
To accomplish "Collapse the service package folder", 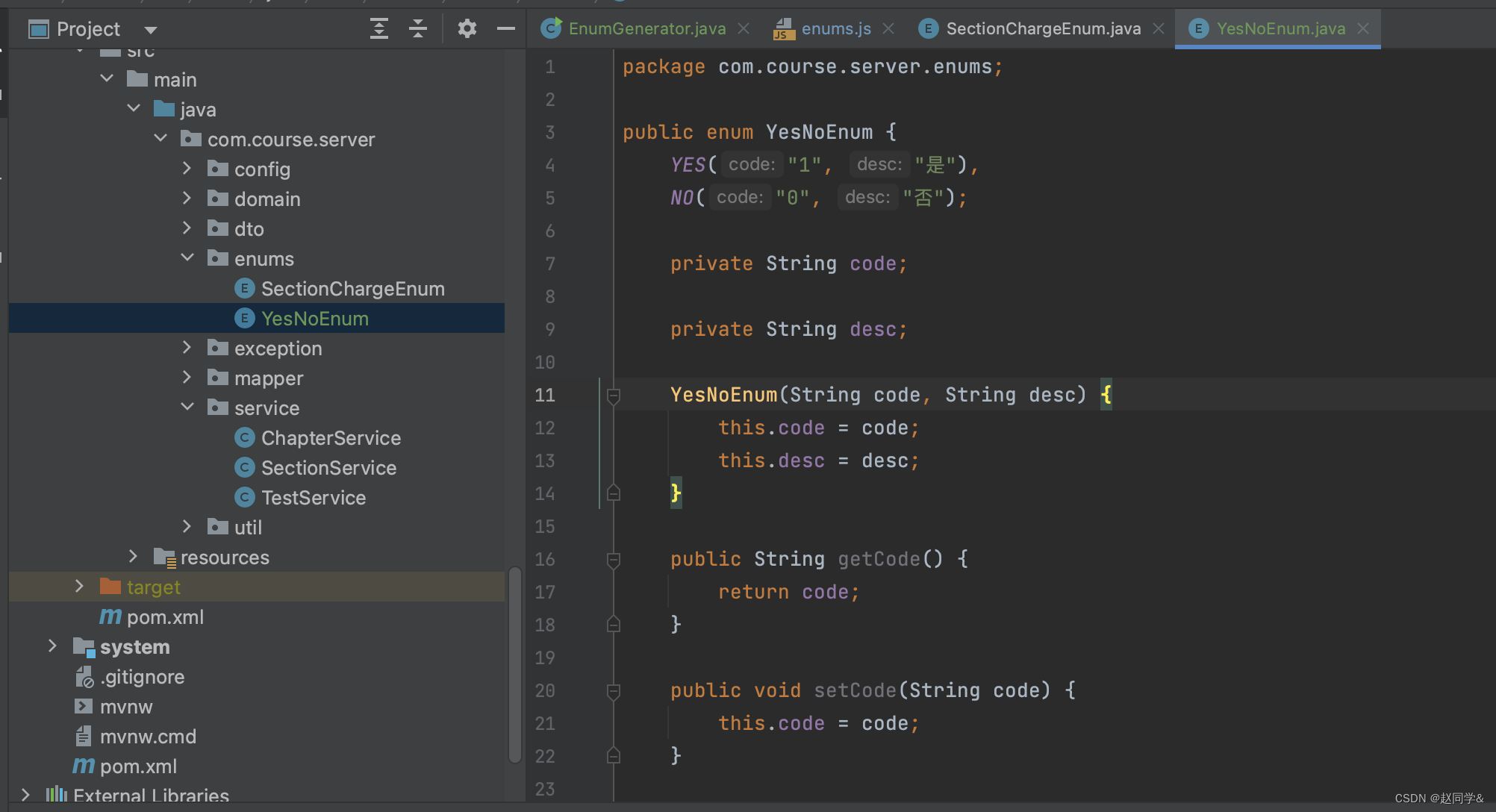I will tap(187, 407).
